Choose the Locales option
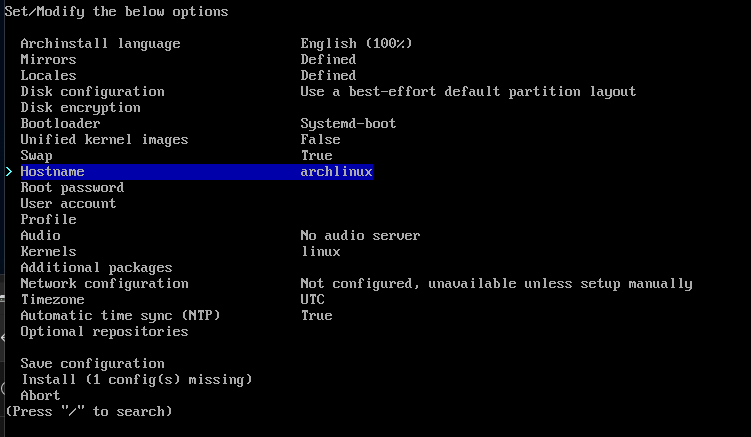The image size is (751, 437). 48,76
